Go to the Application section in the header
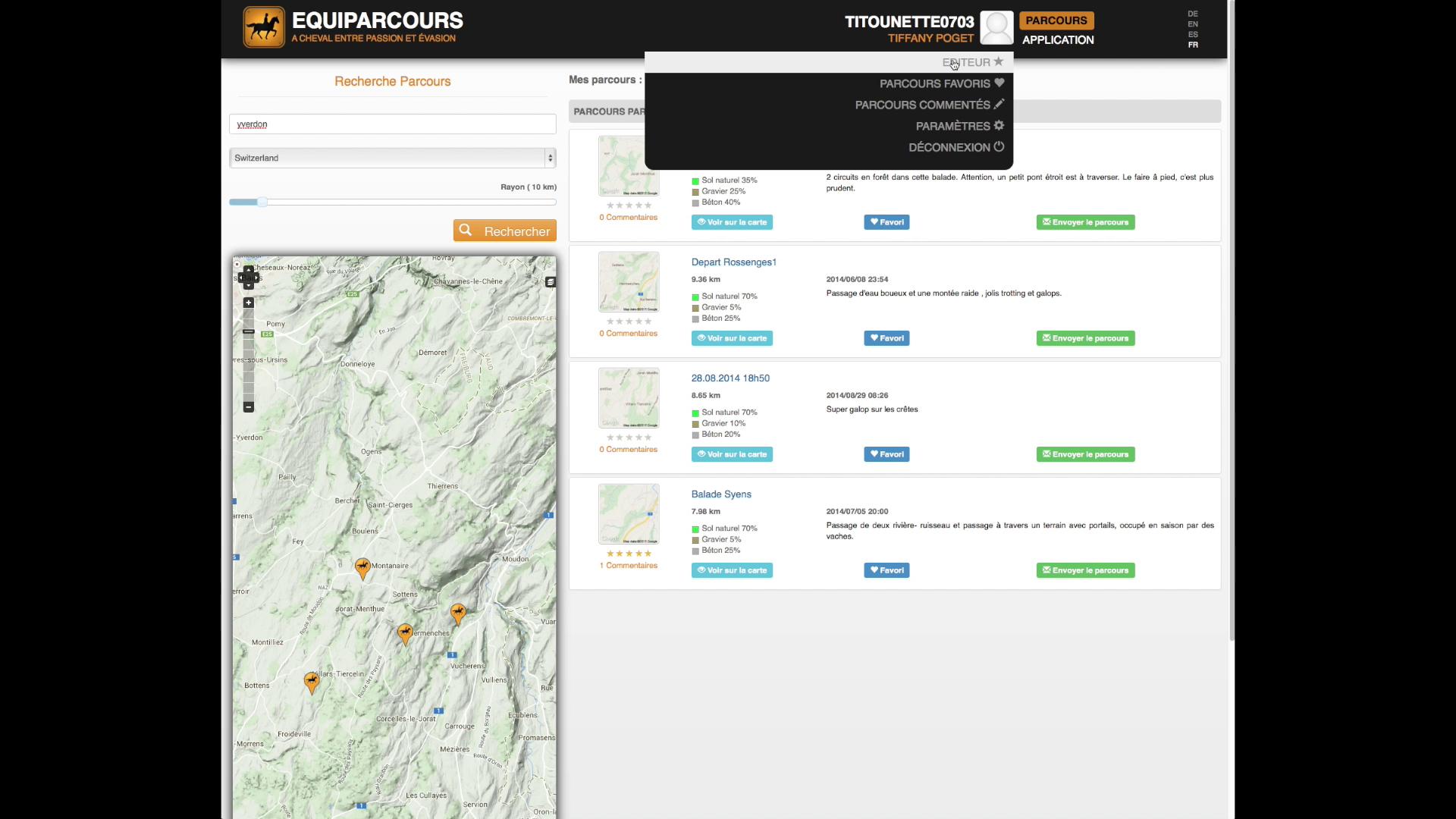Image resolution: width=1456 pixels, height=819 pixels. [1058, 40]
